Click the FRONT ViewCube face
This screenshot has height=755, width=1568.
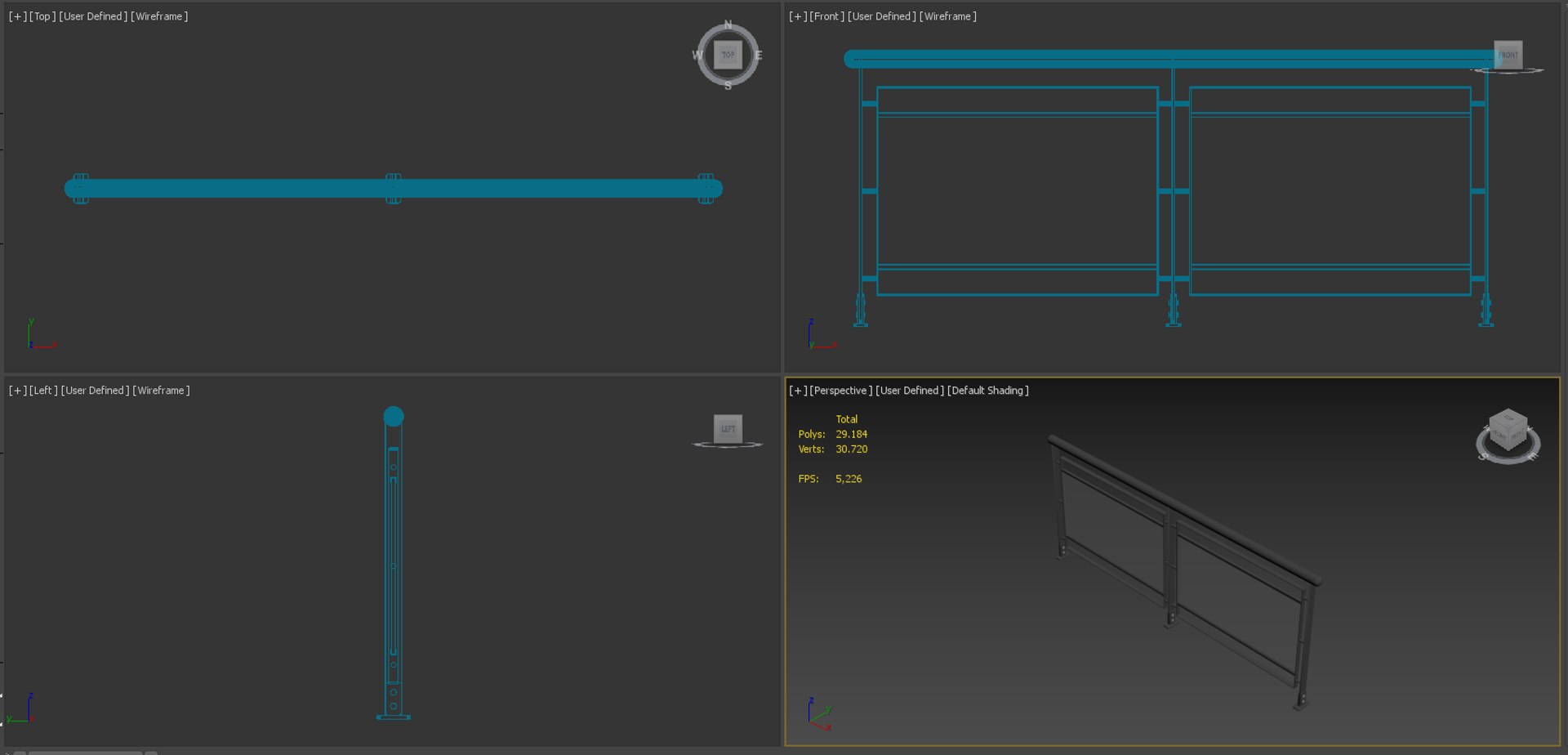point(1508,55)
